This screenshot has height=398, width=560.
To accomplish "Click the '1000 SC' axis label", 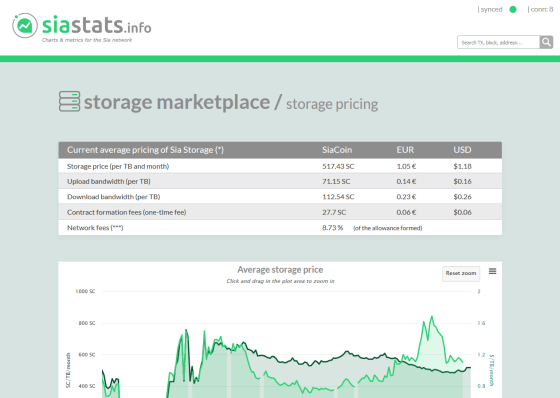I will point(85,292).
